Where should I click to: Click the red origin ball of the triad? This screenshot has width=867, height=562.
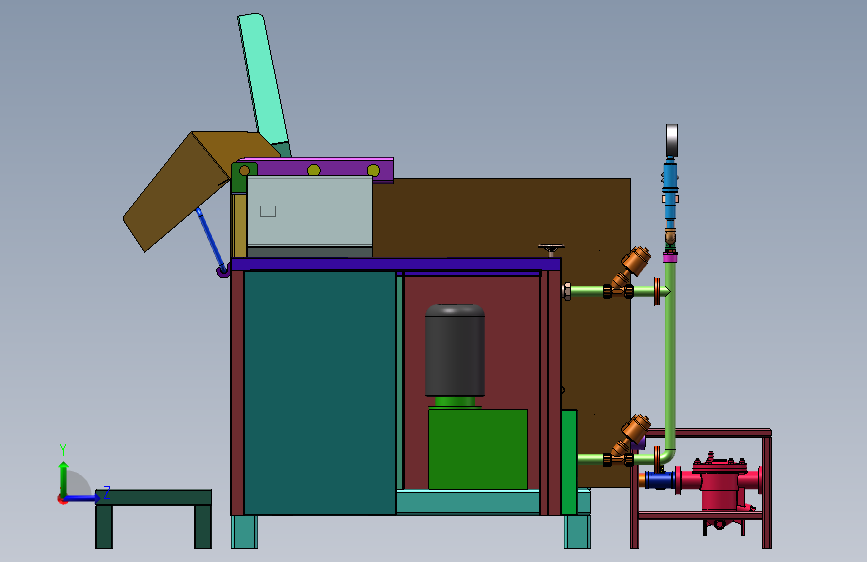[62, 499]
